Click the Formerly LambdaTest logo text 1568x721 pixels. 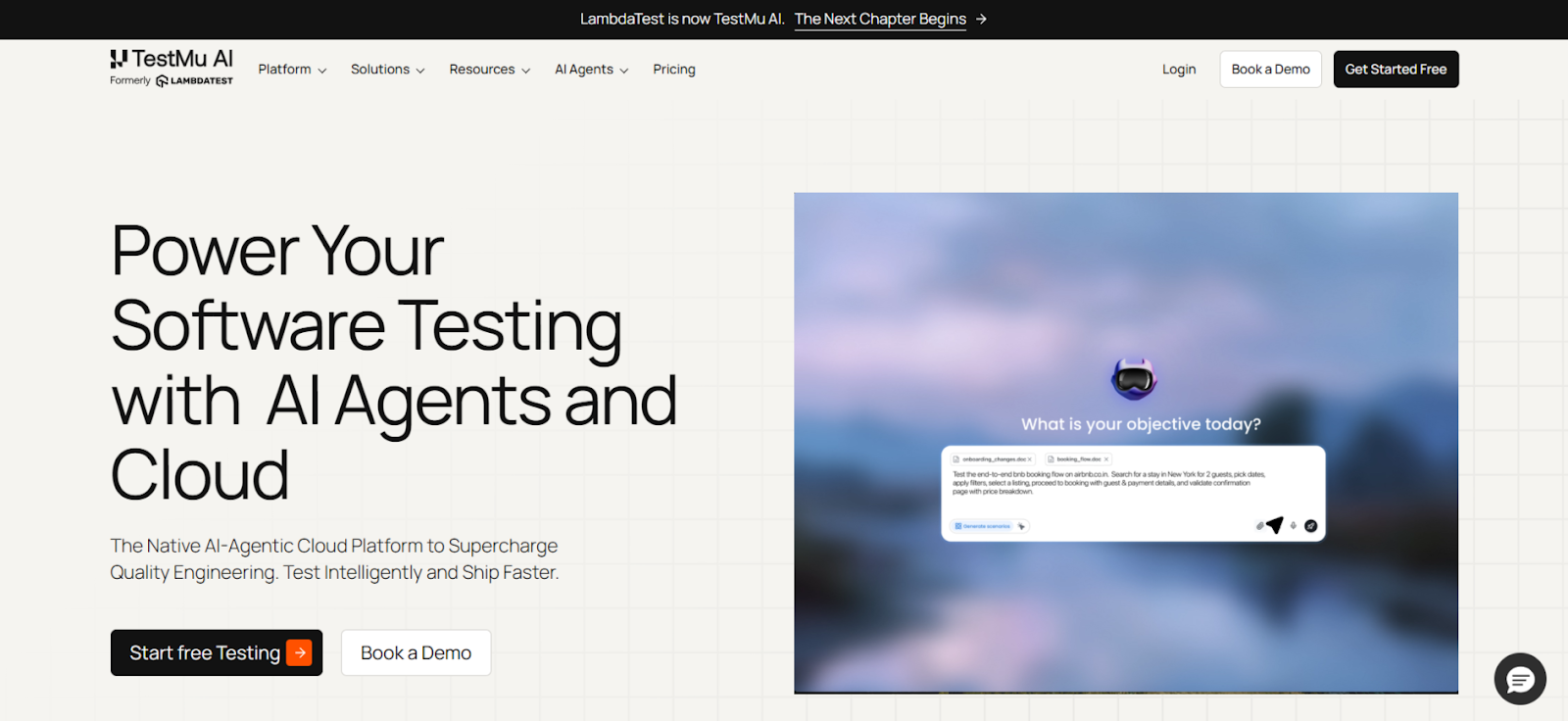coord(171,80)
